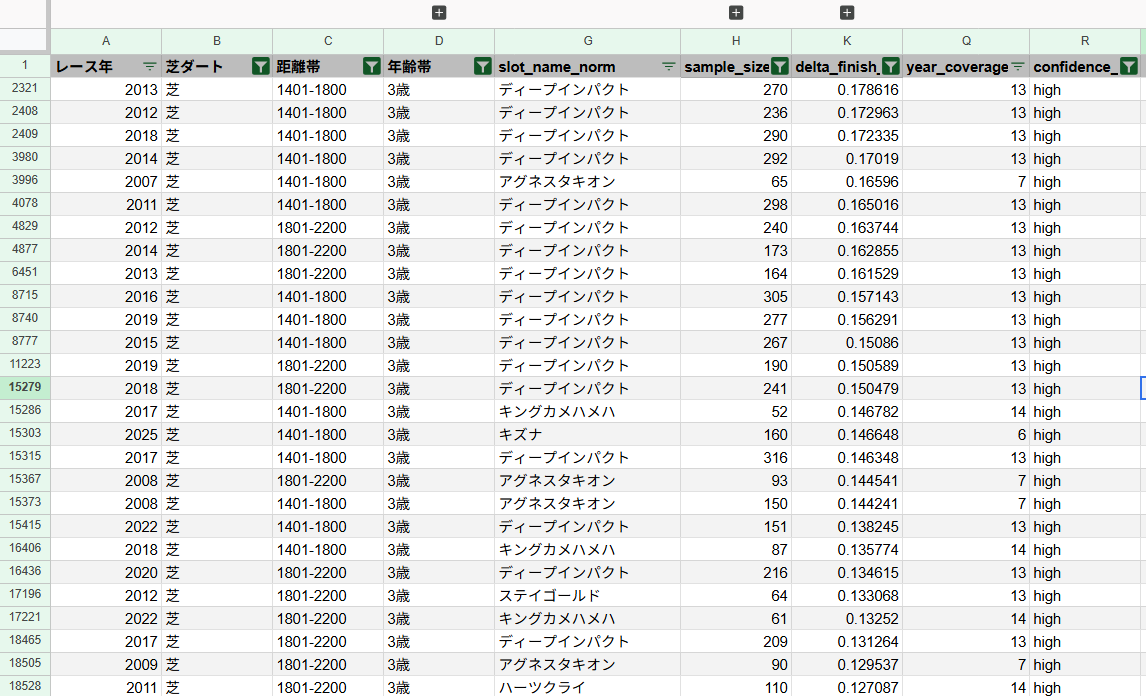
Task: Click sample size 316 cell
Action: [x=736, y=458]
